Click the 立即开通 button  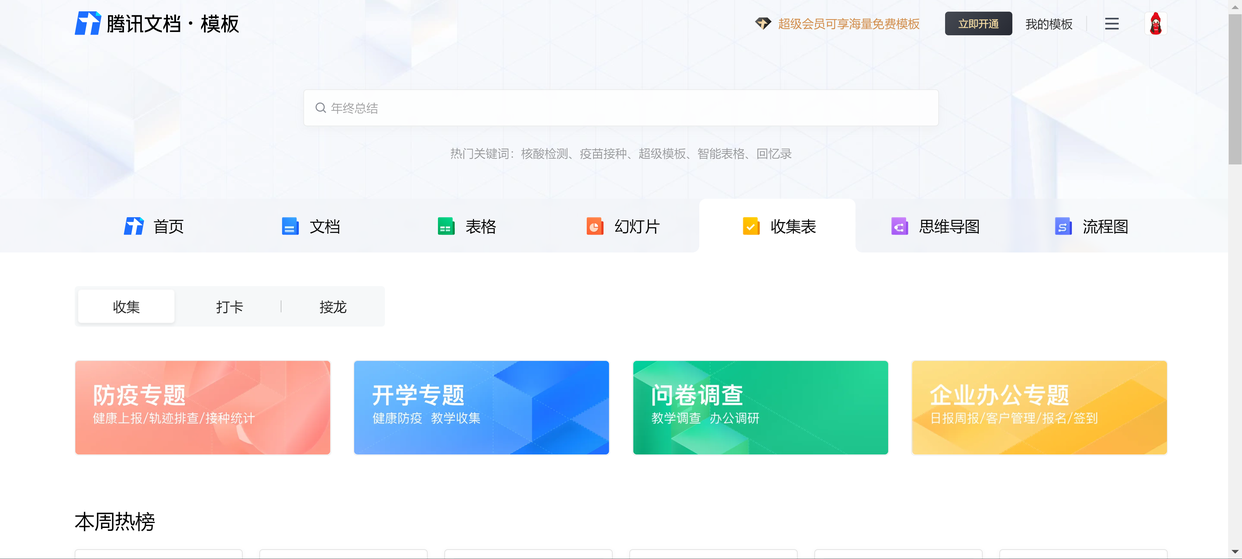(x=978, y=24)
